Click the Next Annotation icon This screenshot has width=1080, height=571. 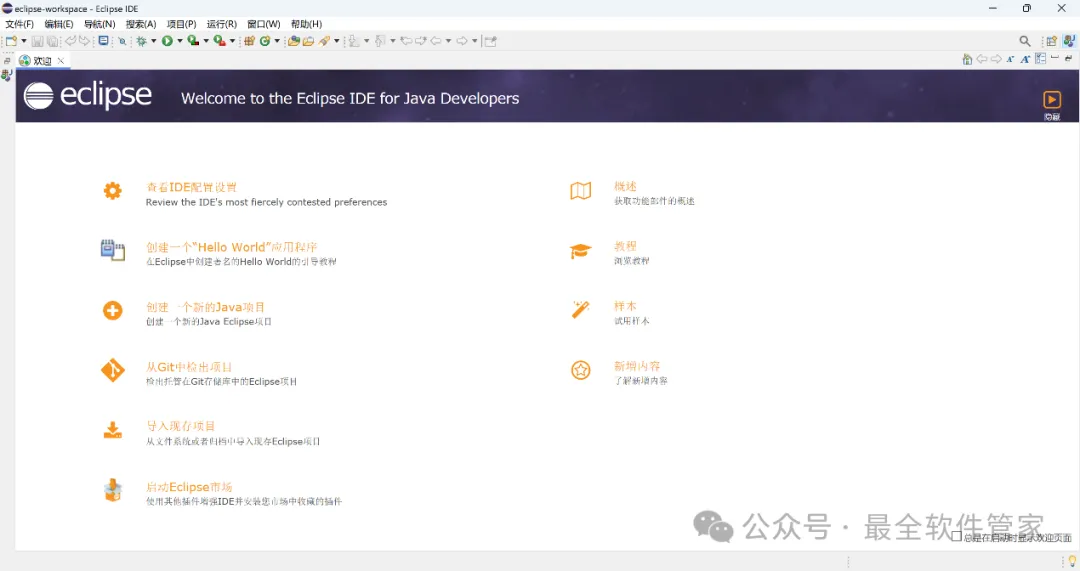click(x=353, y=41)
